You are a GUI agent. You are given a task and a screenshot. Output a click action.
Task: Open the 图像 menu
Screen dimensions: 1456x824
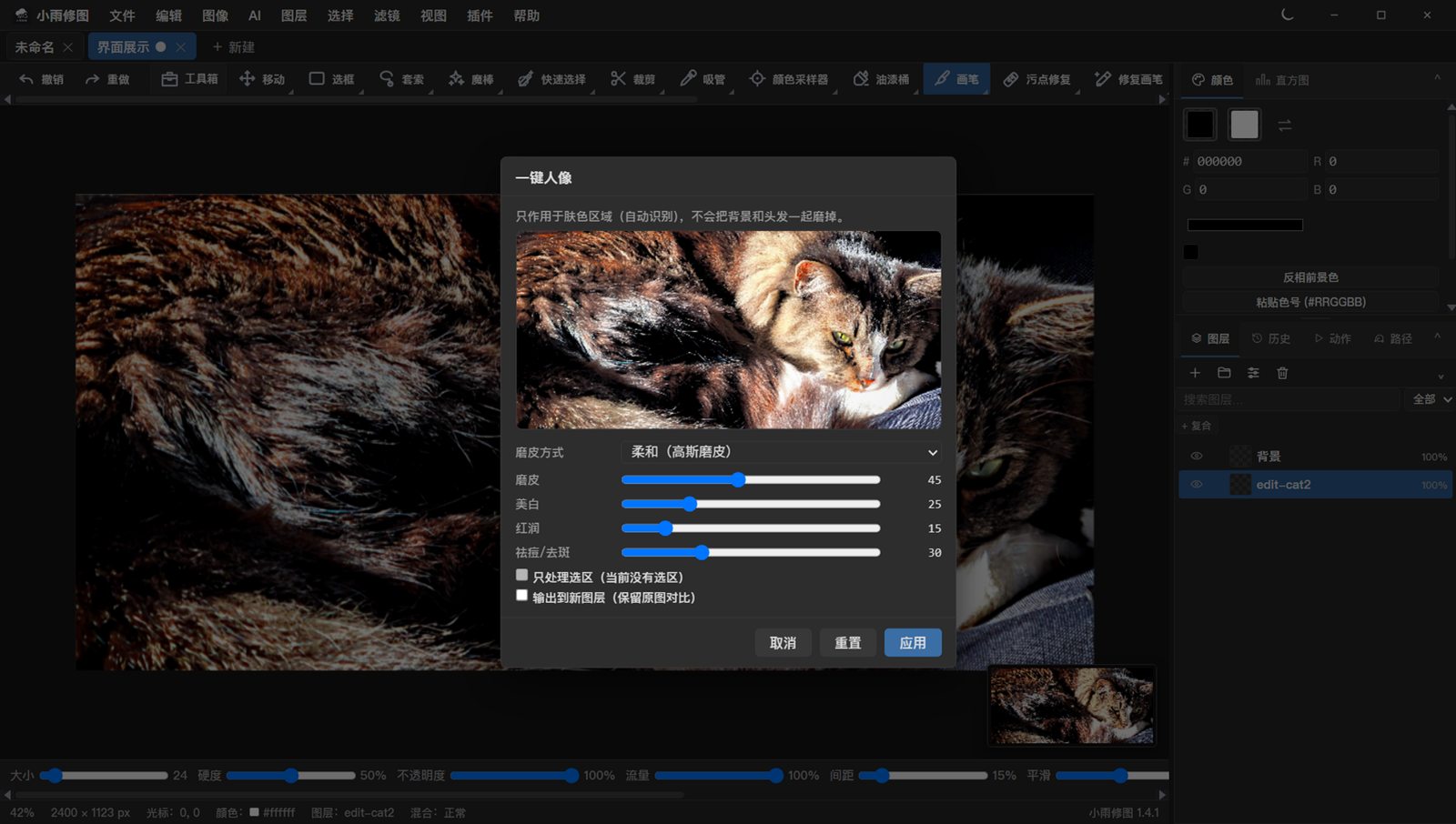click(215, 15)
